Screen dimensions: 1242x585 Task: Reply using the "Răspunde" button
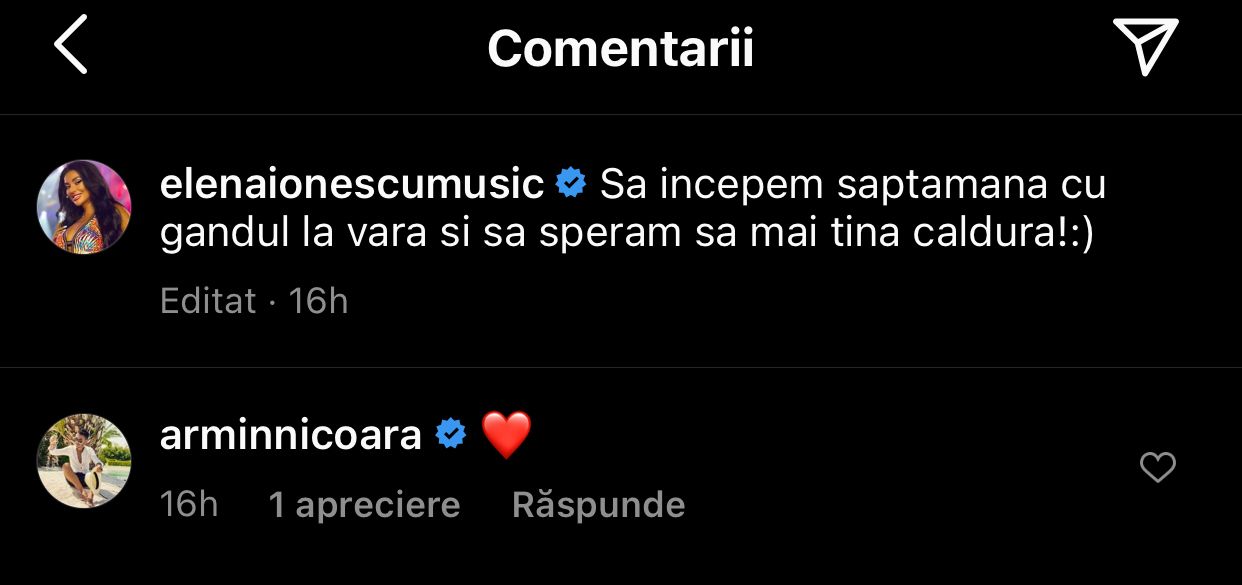(x=598, y=505)
